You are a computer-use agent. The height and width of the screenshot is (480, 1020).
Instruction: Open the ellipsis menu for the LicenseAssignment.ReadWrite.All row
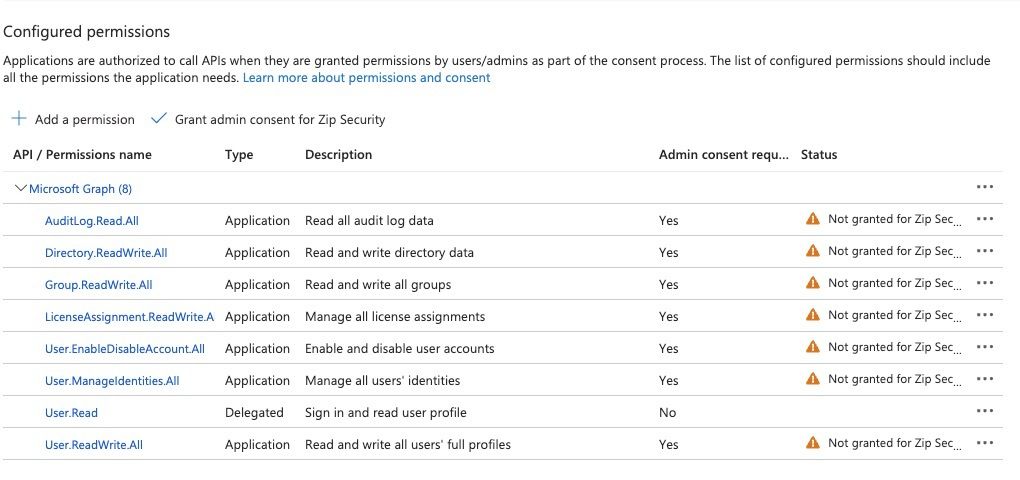tap(985, 315)
